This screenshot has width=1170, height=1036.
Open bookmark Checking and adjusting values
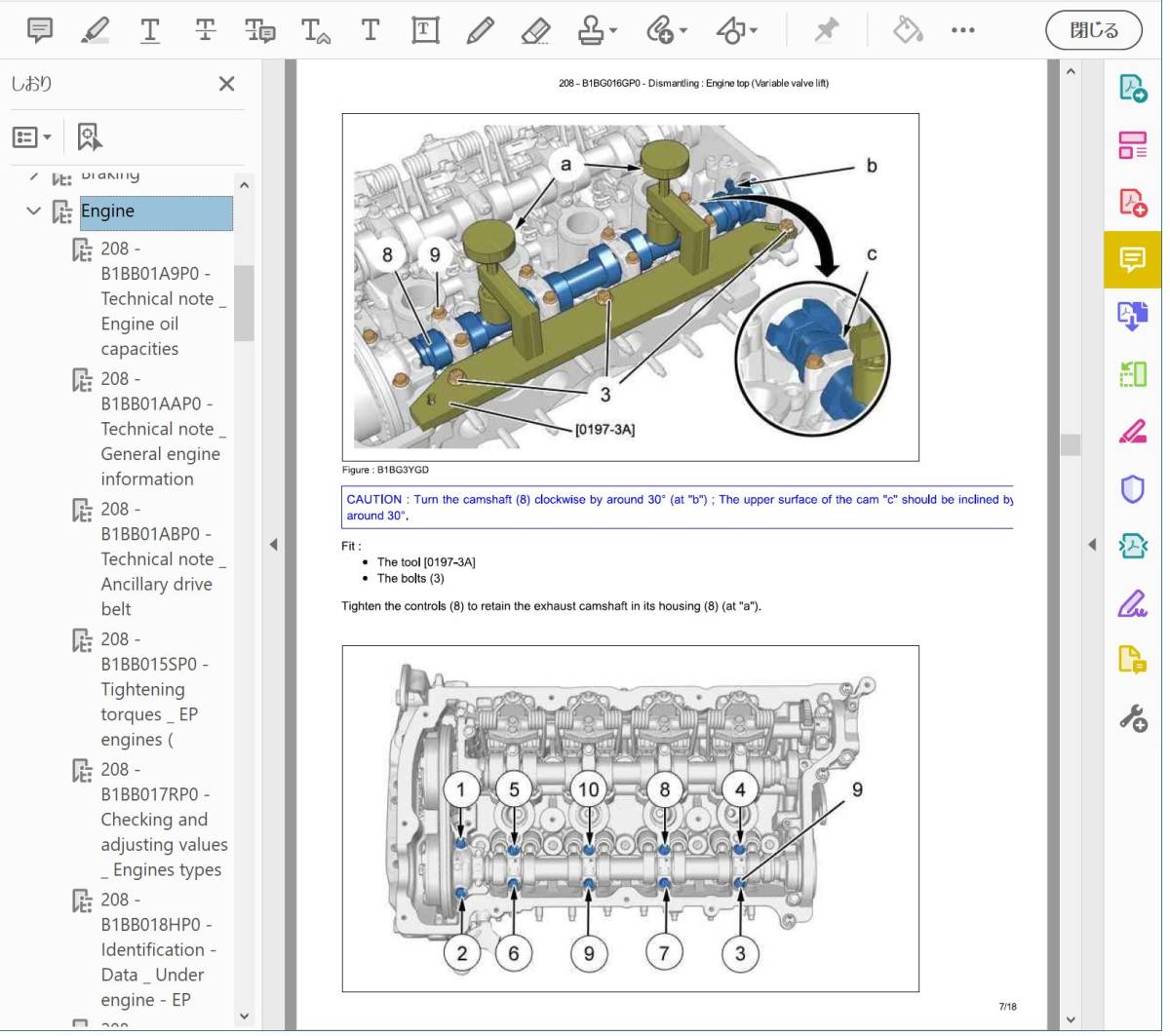pos(164,820)
